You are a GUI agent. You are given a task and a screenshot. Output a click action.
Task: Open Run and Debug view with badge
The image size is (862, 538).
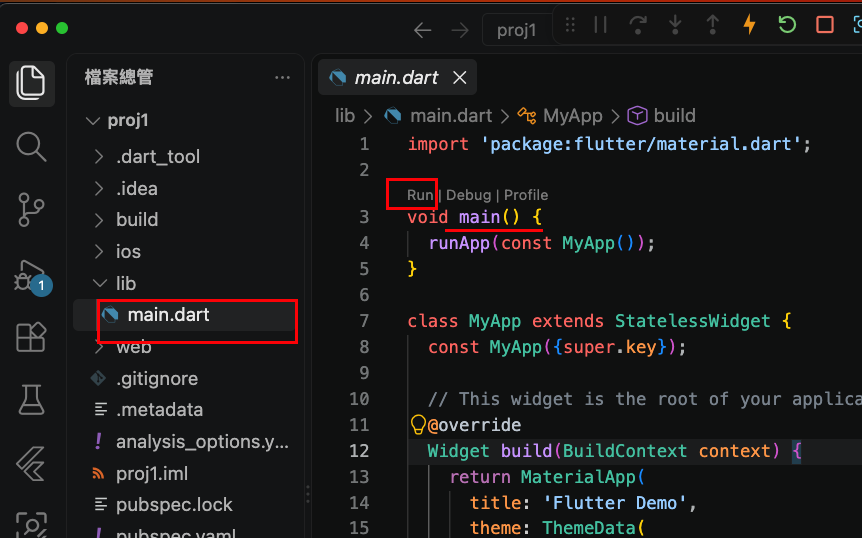pyautogui.click(x=31, y=276)
